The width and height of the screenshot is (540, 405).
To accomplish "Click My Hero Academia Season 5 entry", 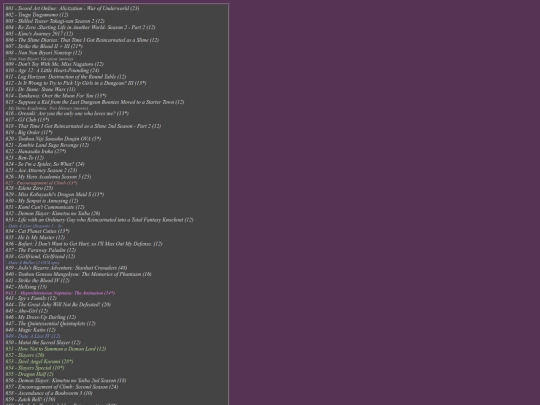I will (x=48, y=177).
